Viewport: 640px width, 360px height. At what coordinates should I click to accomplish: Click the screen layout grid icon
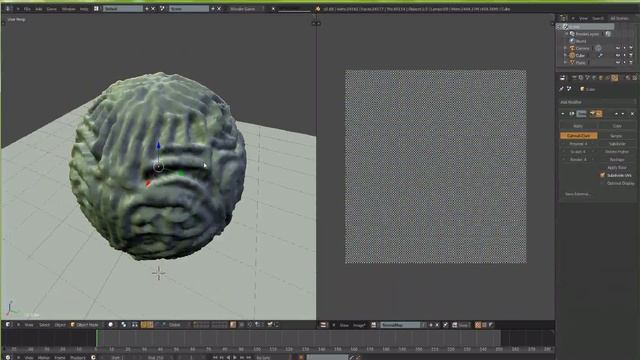point(97,9)
